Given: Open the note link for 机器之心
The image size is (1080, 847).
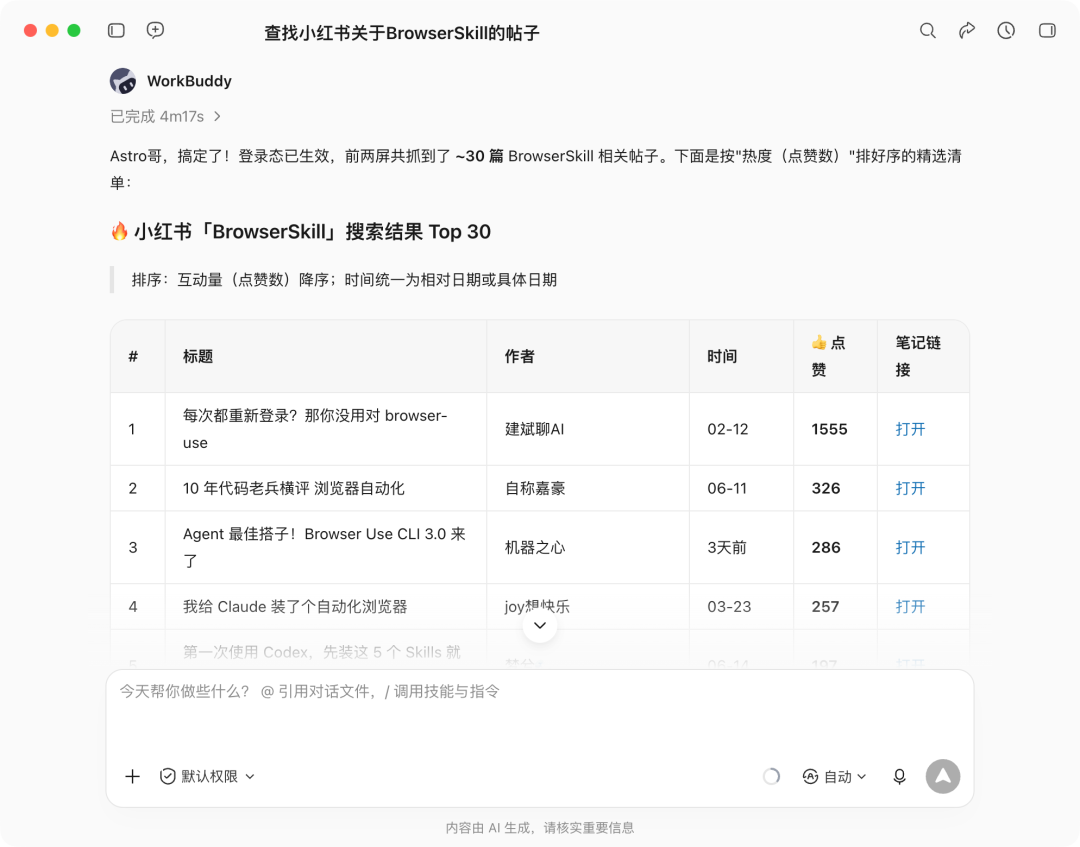Looking at the screenshot, I should (x=910, y=547).
